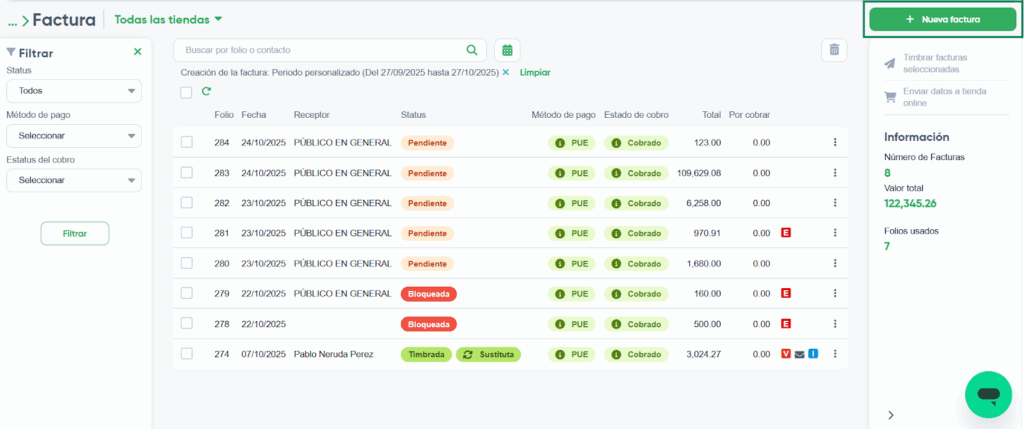The width and height of the screenshot is (1024, 429).
Task: Open the calendar date picker icon
Action: point(507,50)
